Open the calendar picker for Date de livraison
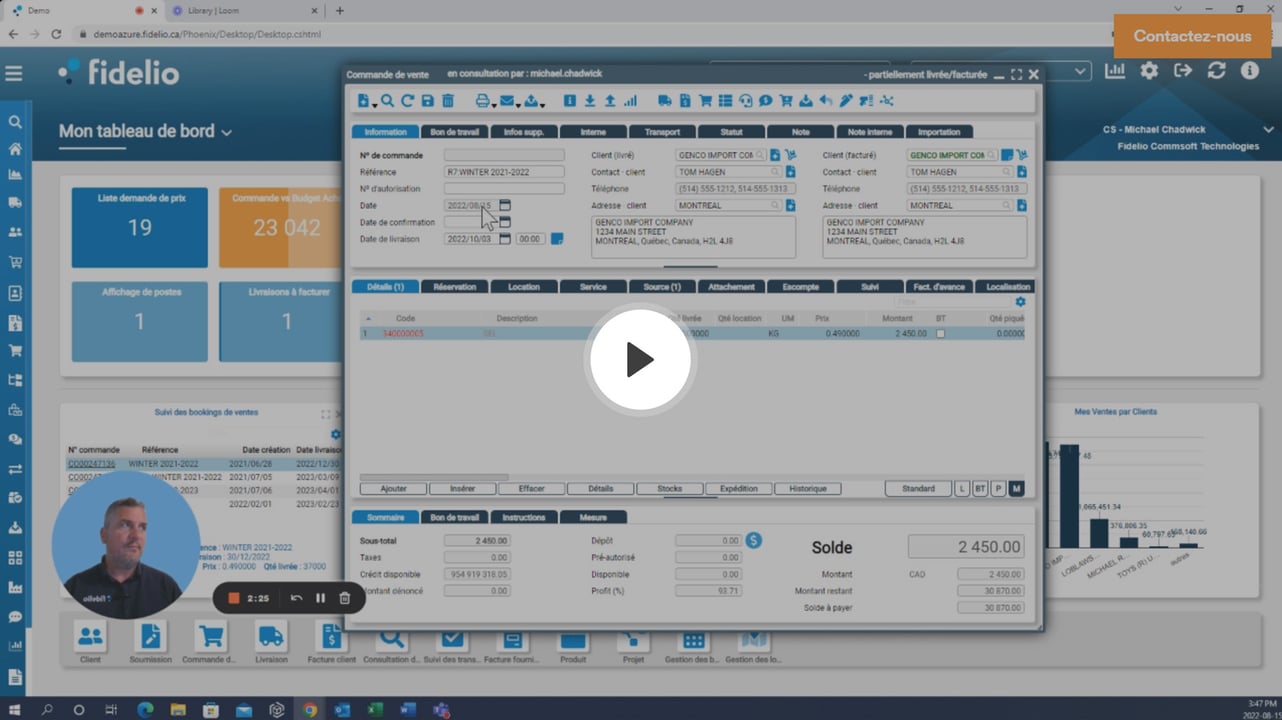 point(505,239)
